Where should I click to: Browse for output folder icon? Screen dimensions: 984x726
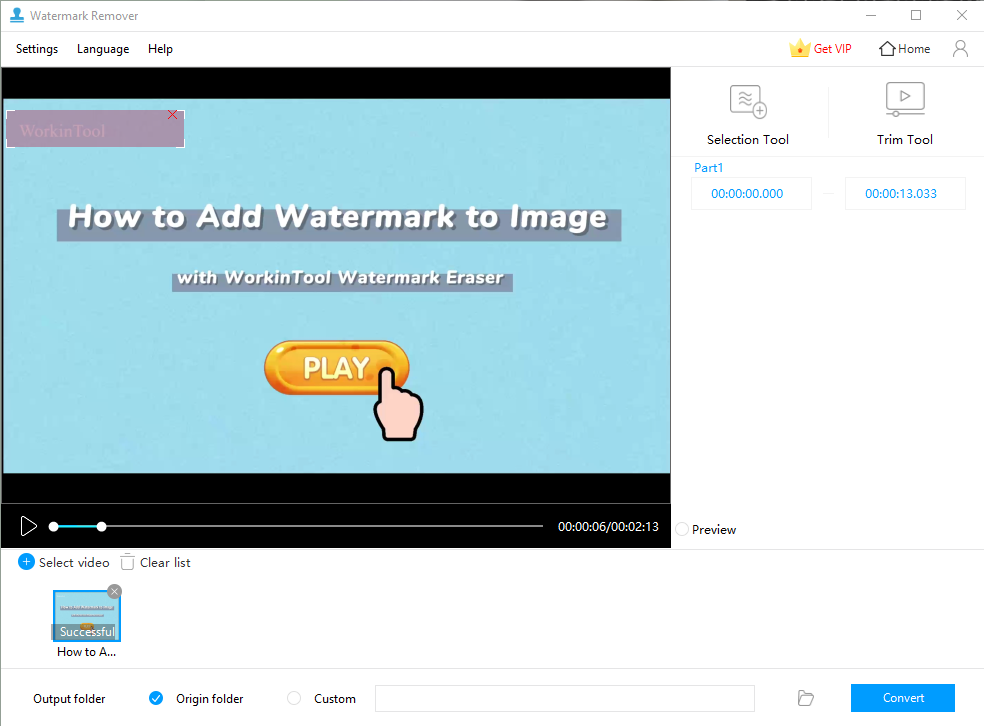806,698
